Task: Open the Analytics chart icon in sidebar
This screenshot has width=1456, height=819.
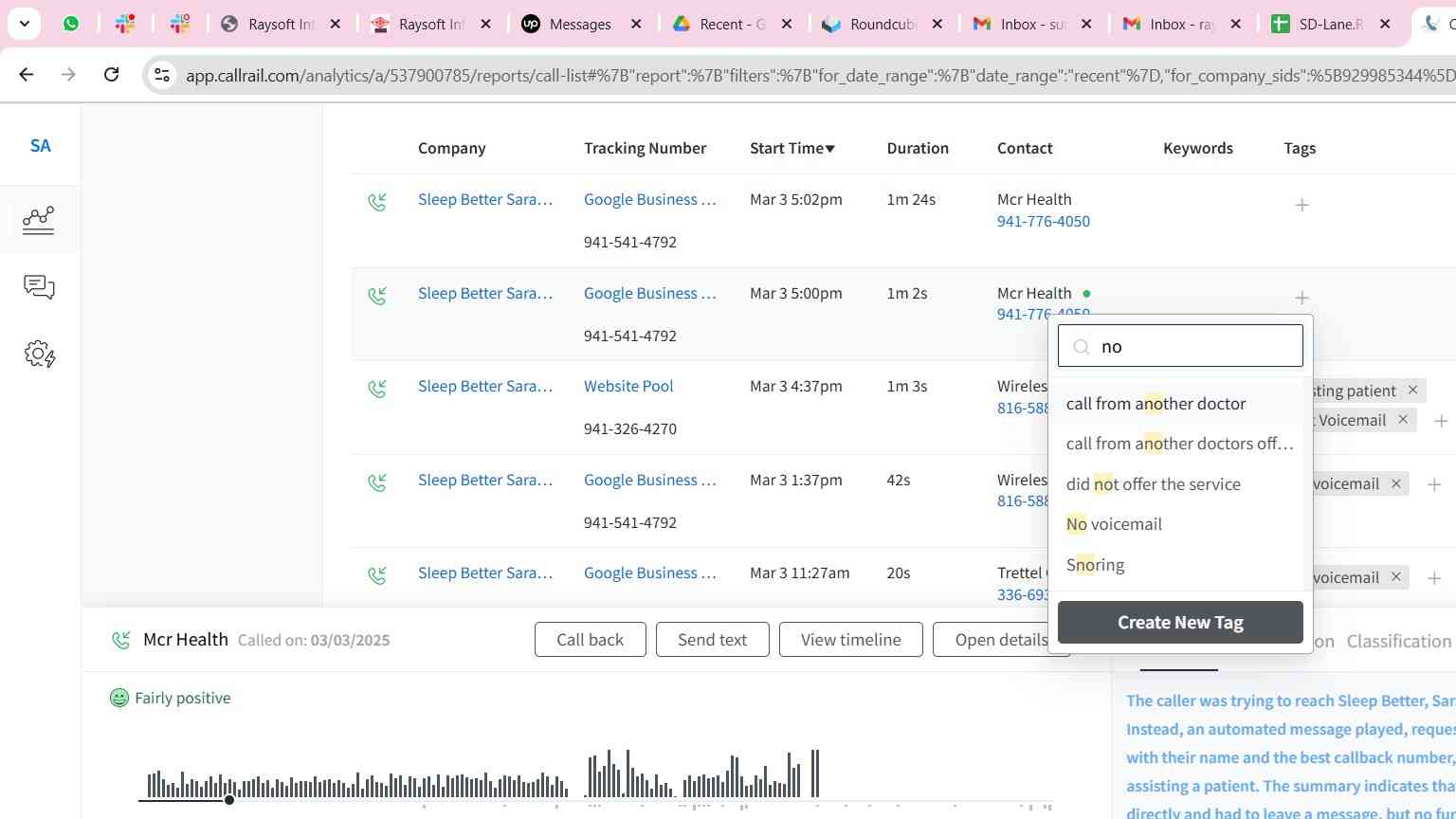Action: [x=39, y=220]
